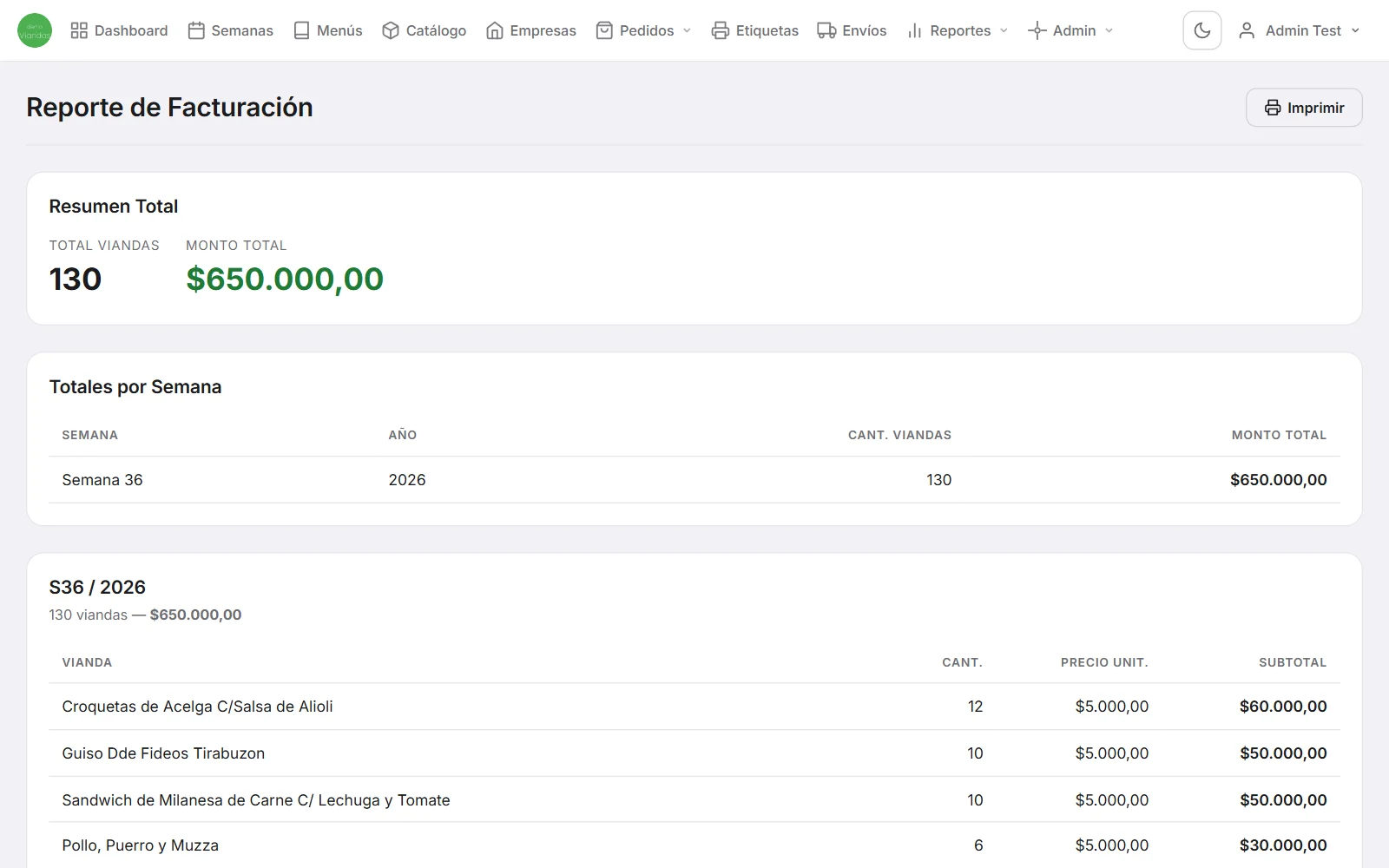The width and height of the screenshot is (1389, 868).
Task: Click the Etiquetas printer icon
Action: pyautogui.click(x=721, y=30)
